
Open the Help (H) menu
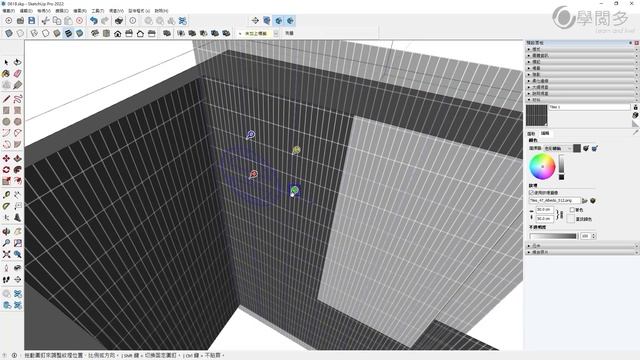point(161,11)
